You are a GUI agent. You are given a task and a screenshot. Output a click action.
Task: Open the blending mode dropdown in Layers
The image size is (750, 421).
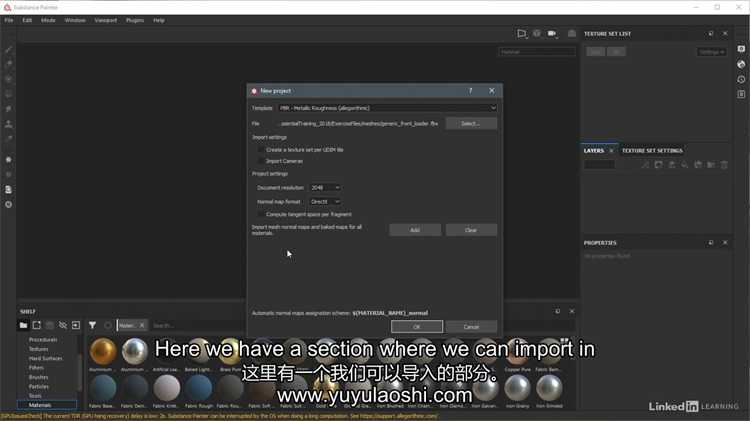pos(599,165)
